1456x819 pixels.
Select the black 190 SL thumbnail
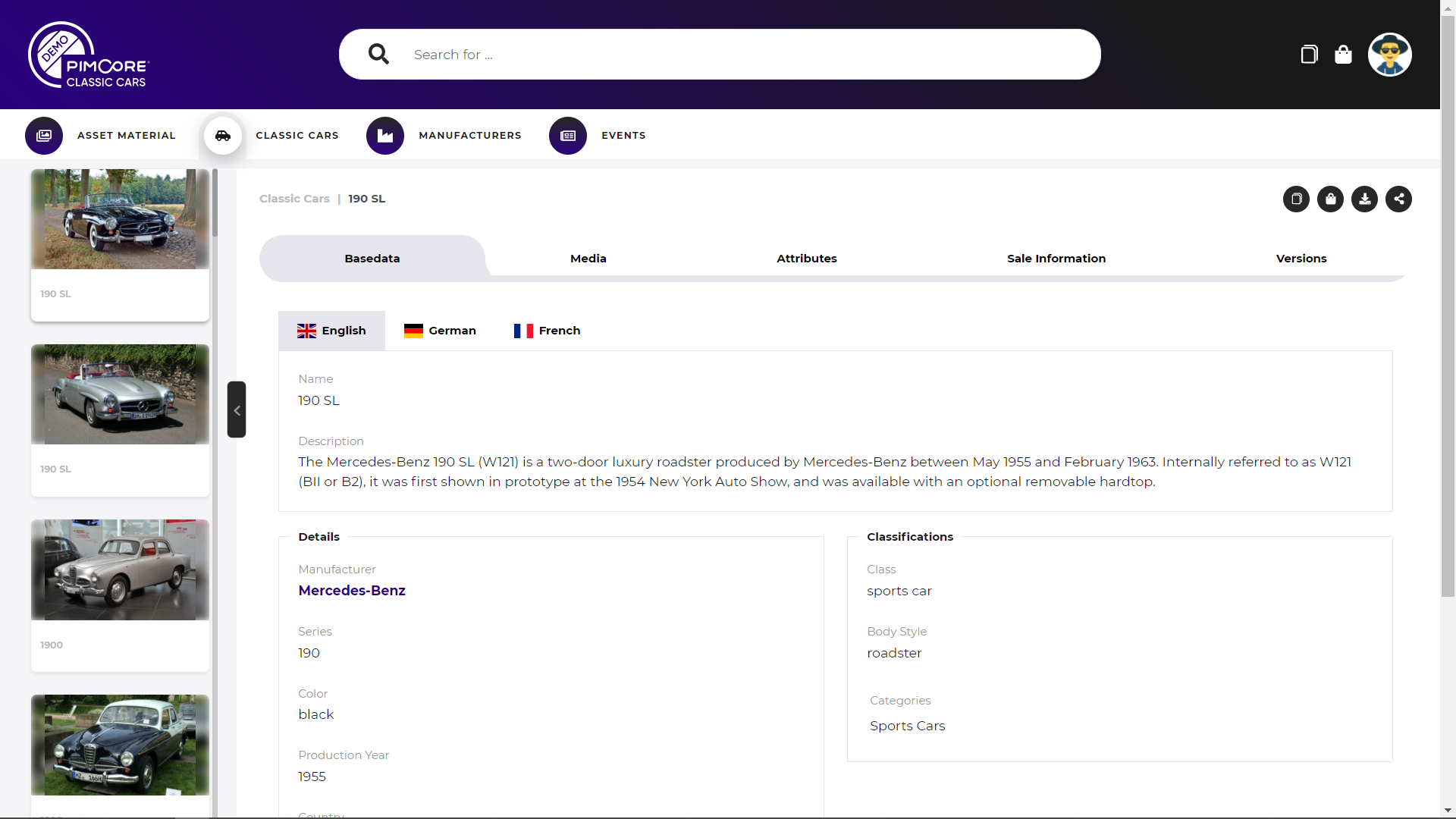pyautogui.click(x=120, y=219)
